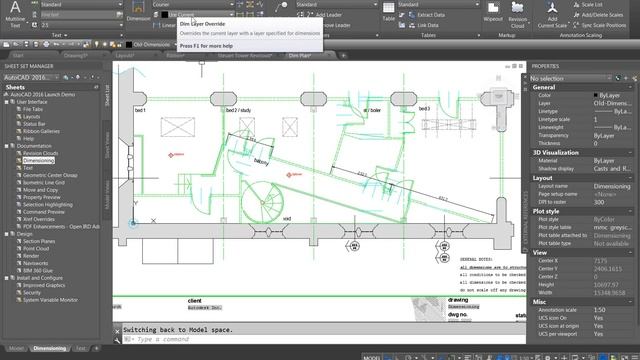Click the command line input field
This screenshot has width=640, height=360.
[324, 339]
